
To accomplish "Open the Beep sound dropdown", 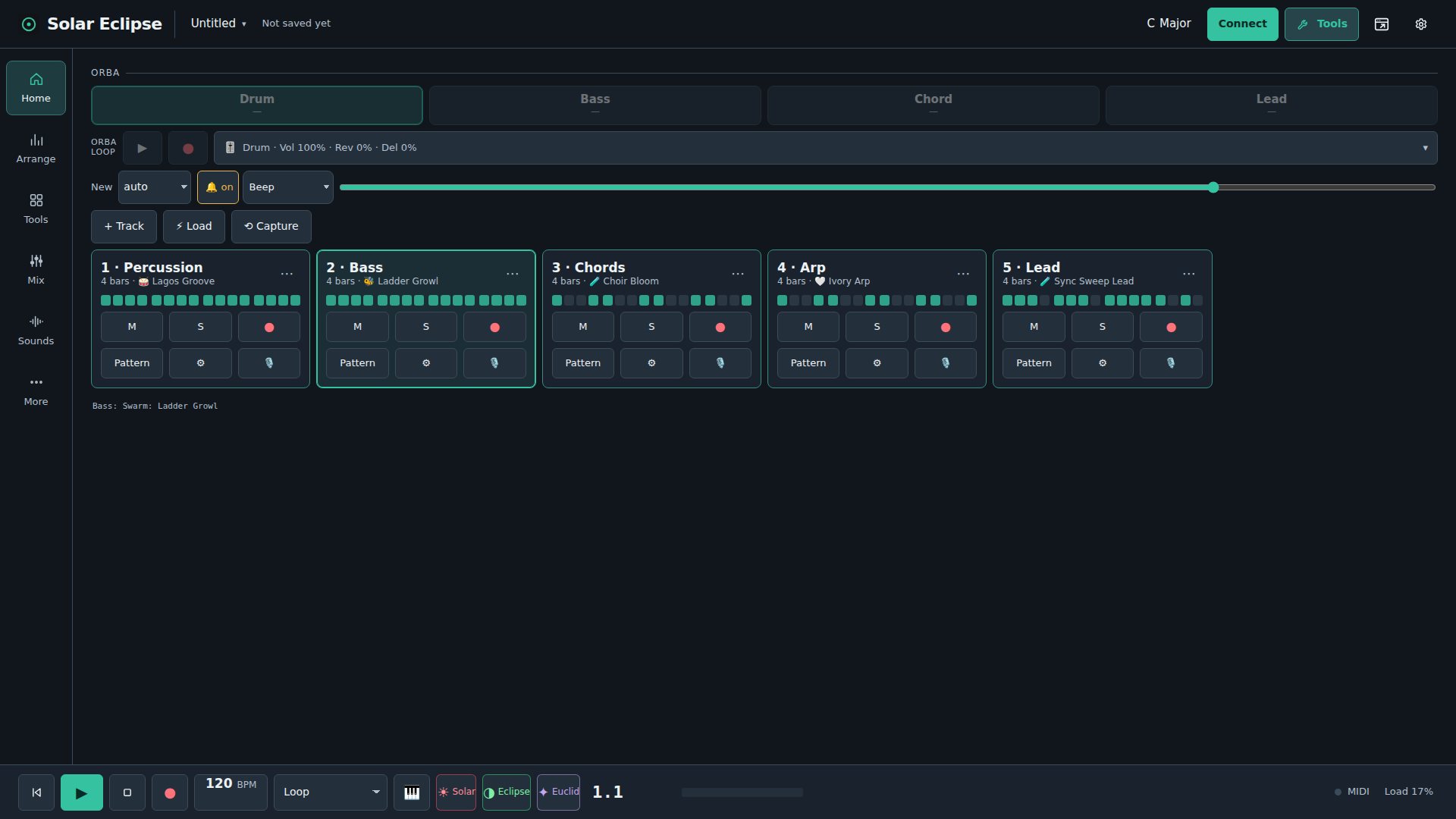I will [x=288, y=187].
